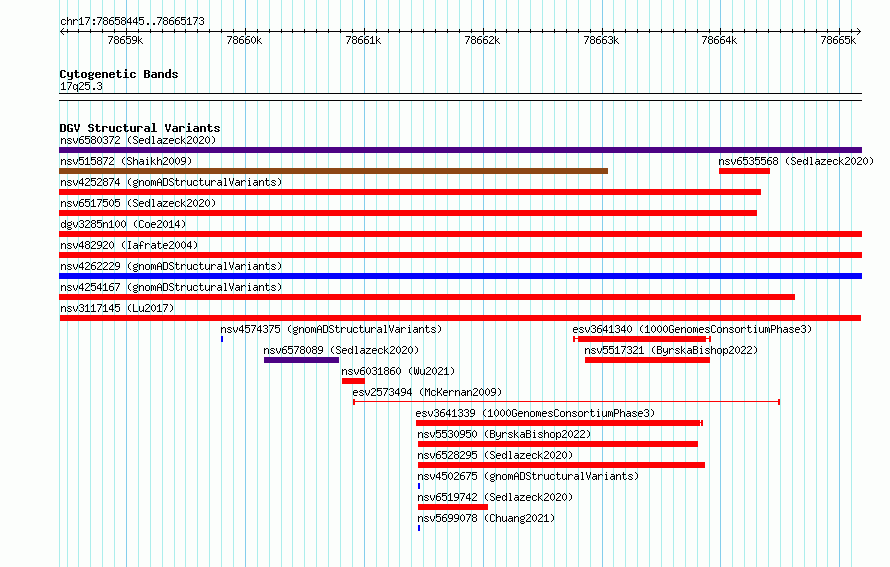Click the tiny blue nsv5699078 marker
The image size is (890, 567).
(419, 528)
